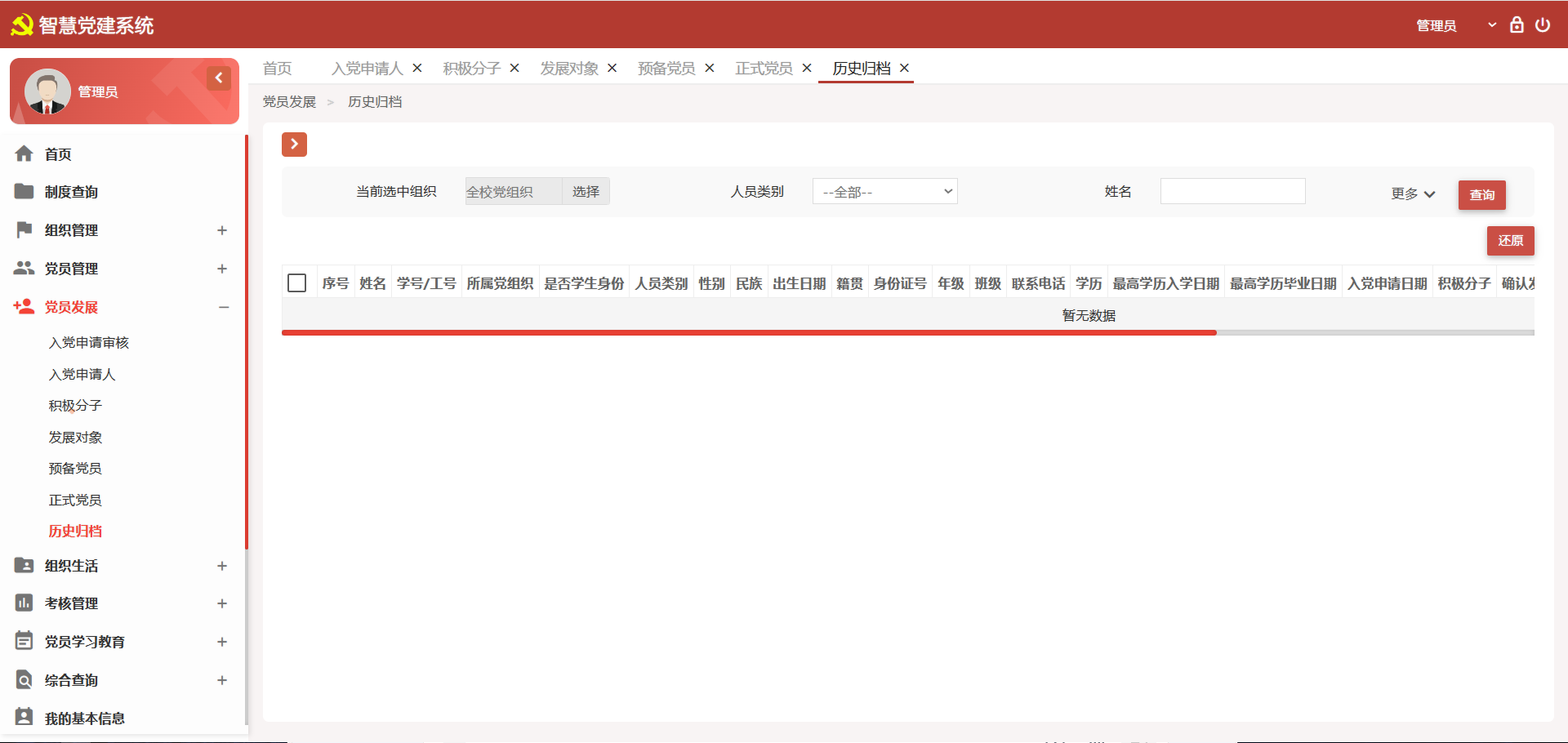The width and height of the screenshot is (1568, 743).
Task: Click the 党员发展 add-person icon
Action: point(24,306)
